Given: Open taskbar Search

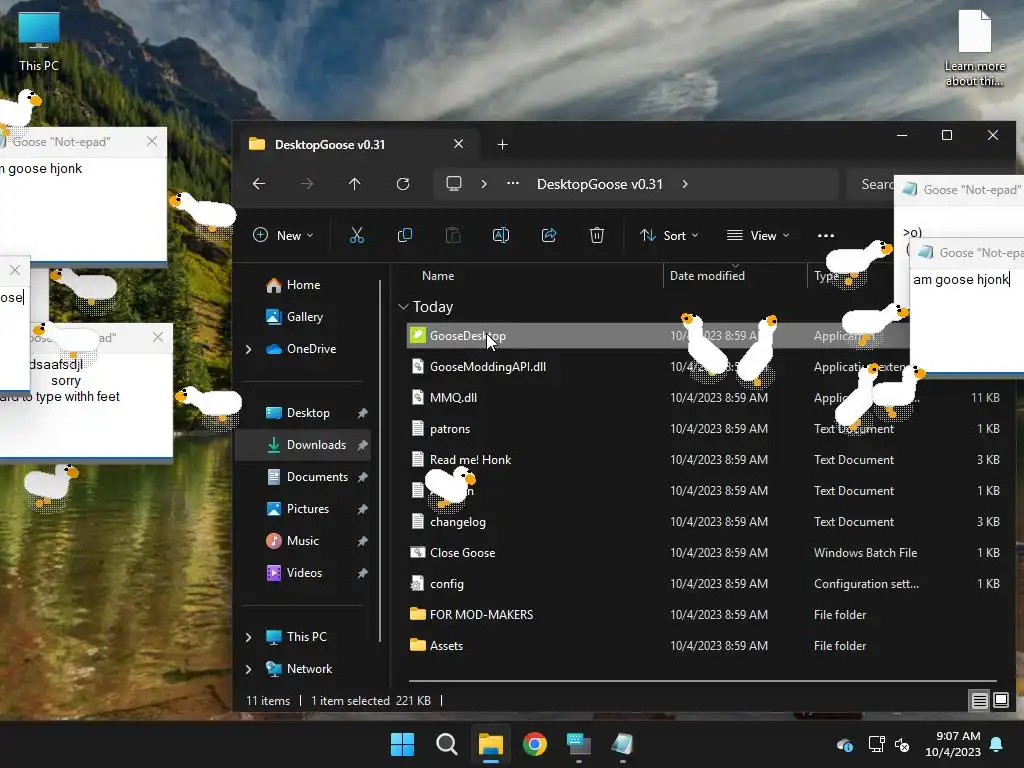Looking at the screenshot, I should point(447,744).
